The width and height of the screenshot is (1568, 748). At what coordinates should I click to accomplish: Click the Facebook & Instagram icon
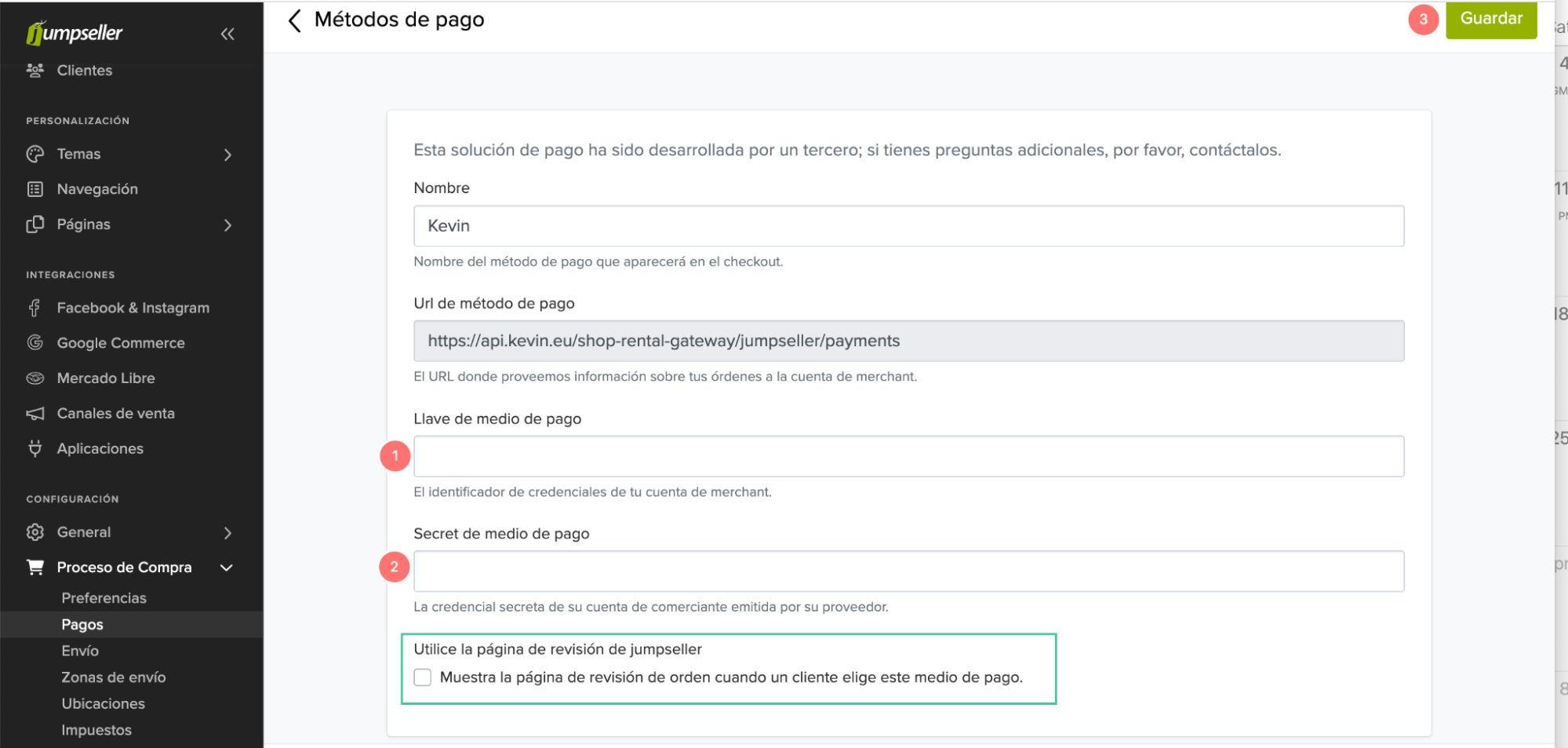35,308
